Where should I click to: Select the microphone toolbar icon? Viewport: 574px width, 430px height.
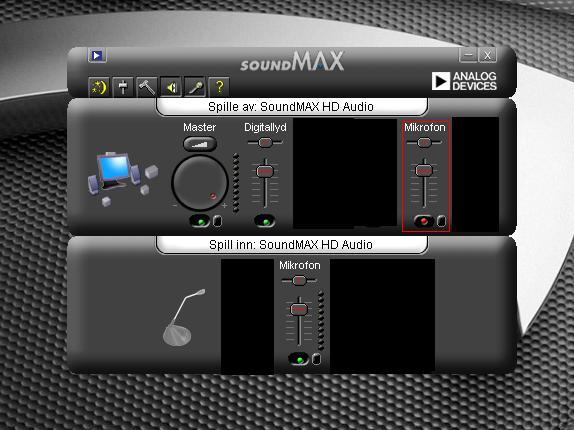[195, 87]
